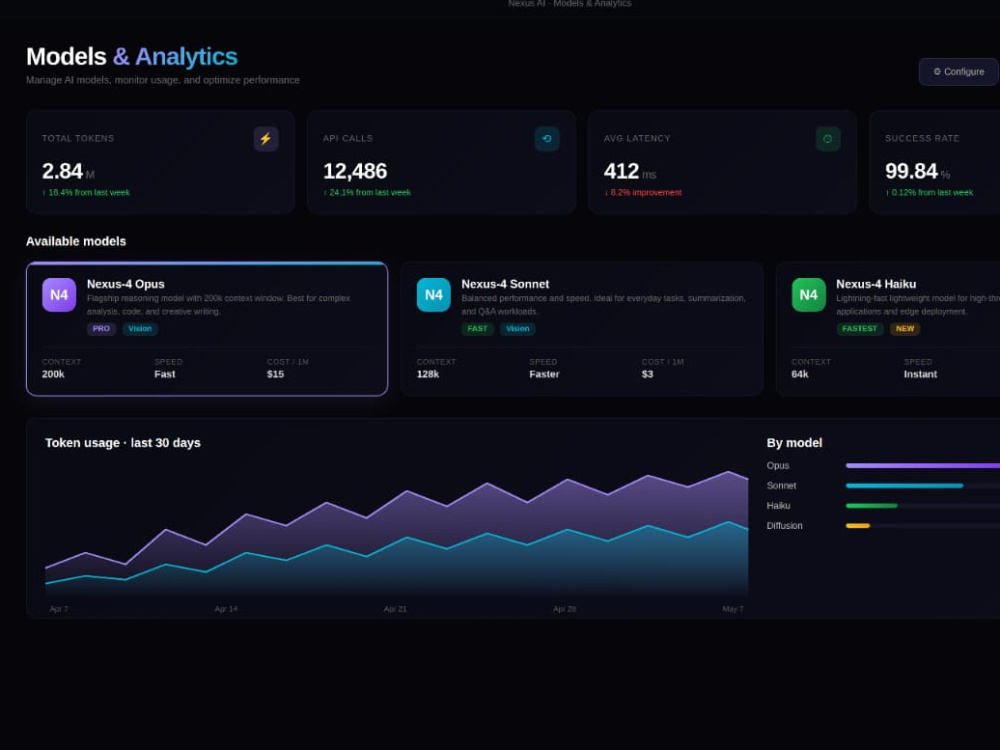Click the 12,486 API calls value
This screenshot has height=750, width=1000.
tap(355, 171)
